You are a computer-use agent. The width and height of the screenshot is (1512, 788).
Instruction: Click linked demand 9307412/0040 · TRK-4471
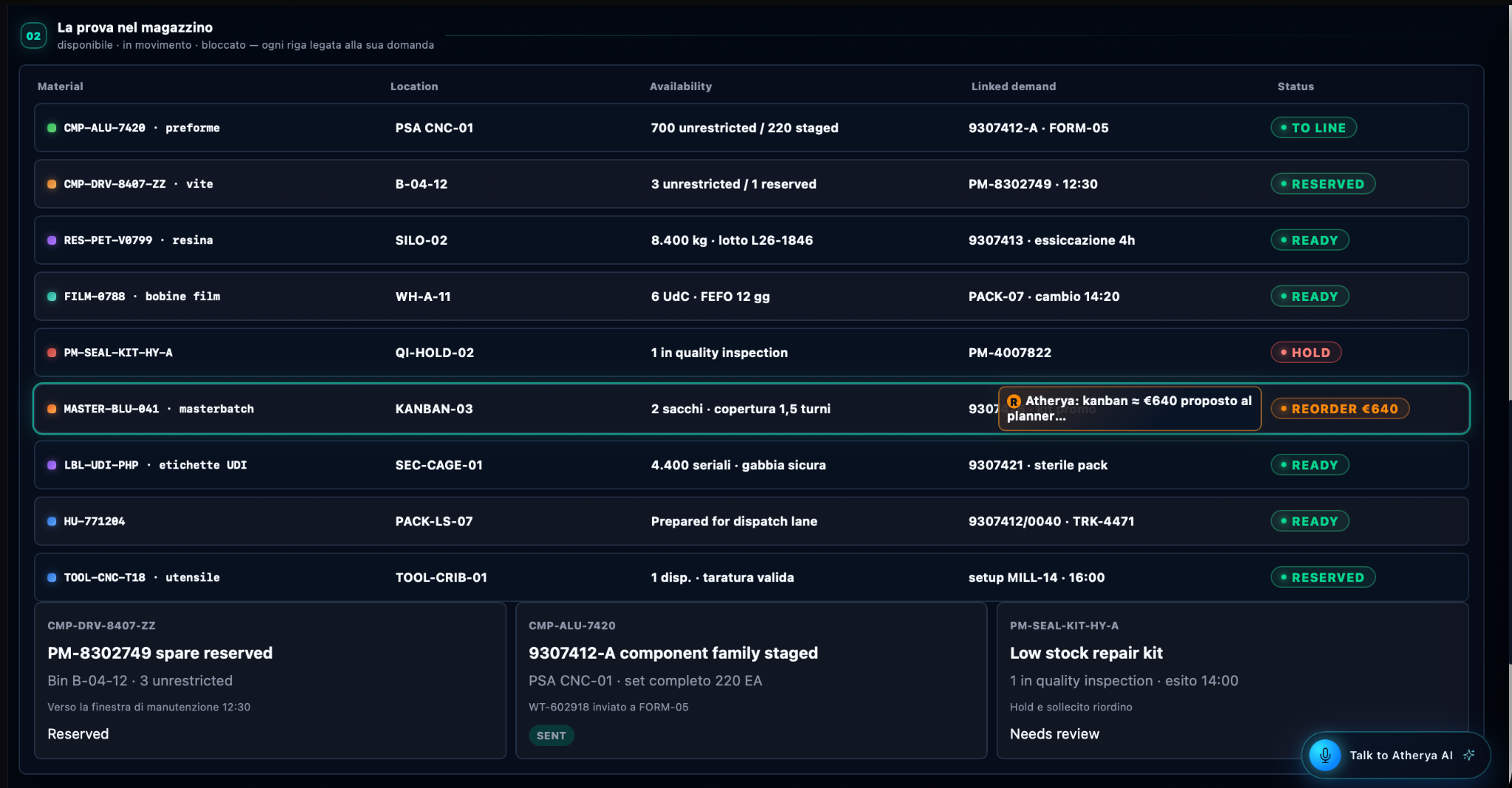click(x=1051, y=521)
